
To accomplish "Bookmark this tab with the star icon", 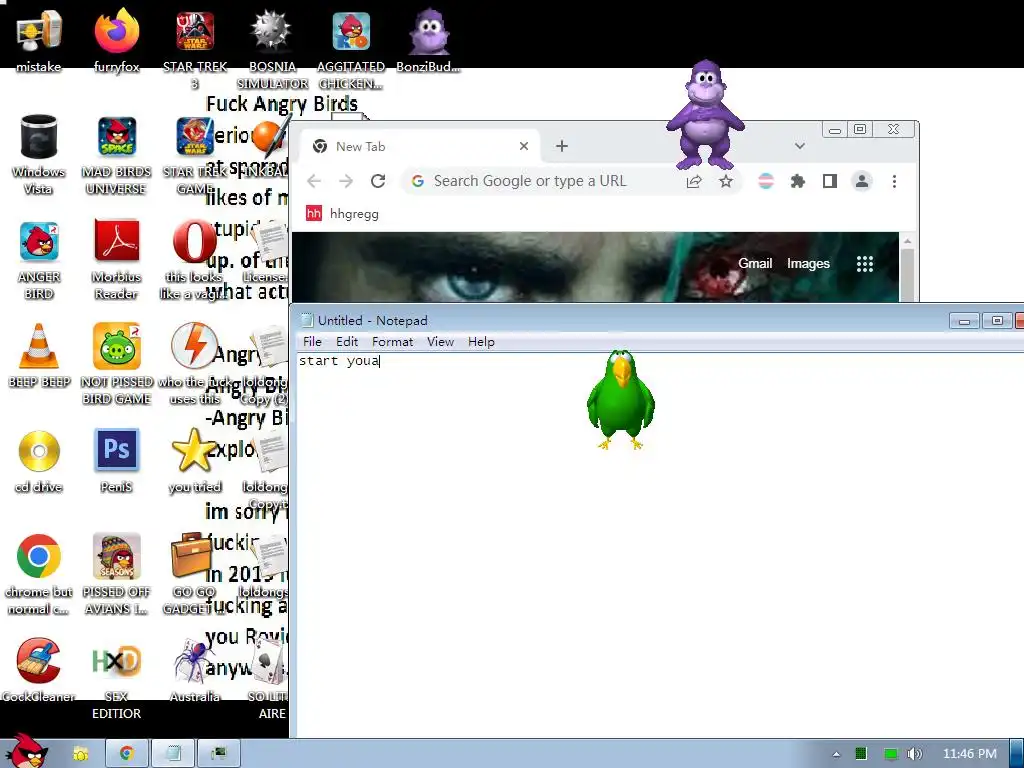I will [x=726, y=181].
